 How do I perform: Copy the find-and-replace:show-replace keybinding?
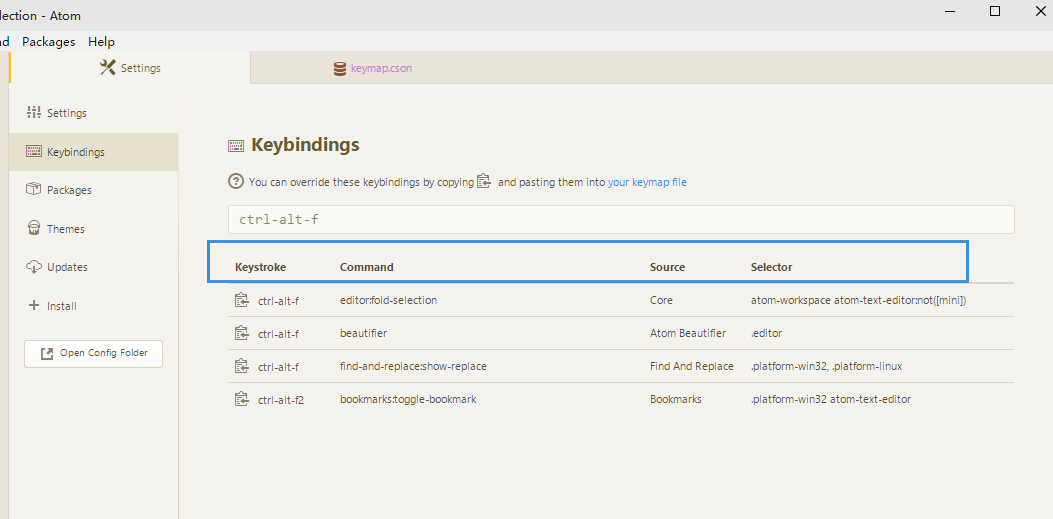241,366
